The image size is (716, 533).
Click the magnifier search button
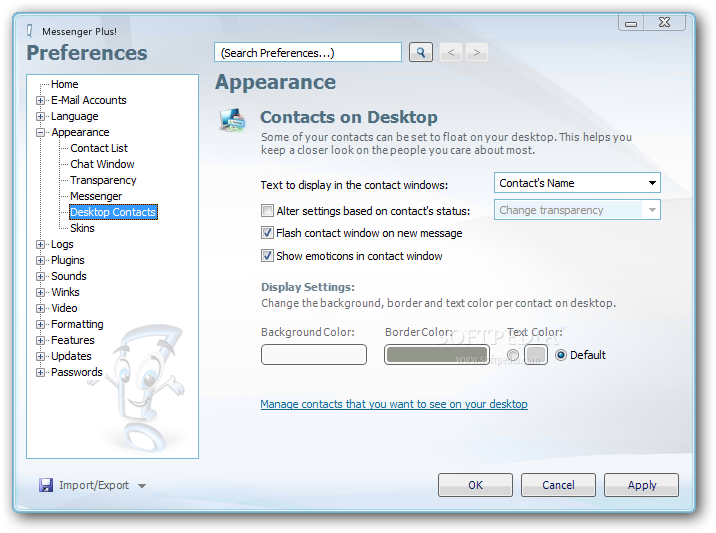pyautogui.click(x=421, y=53)
